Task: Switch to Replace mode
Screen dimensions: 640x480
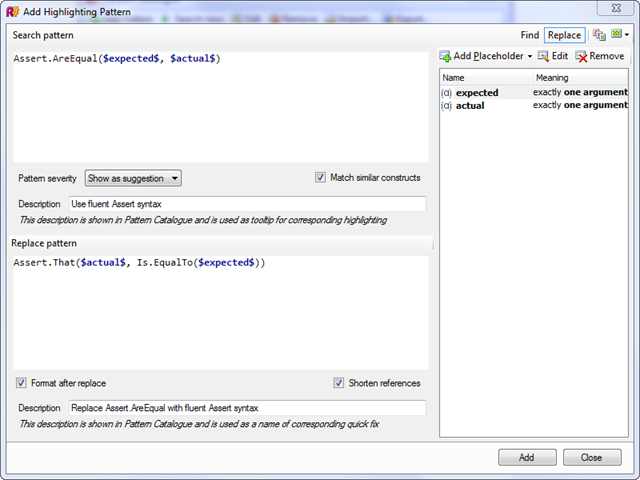Action: [564, 35]
